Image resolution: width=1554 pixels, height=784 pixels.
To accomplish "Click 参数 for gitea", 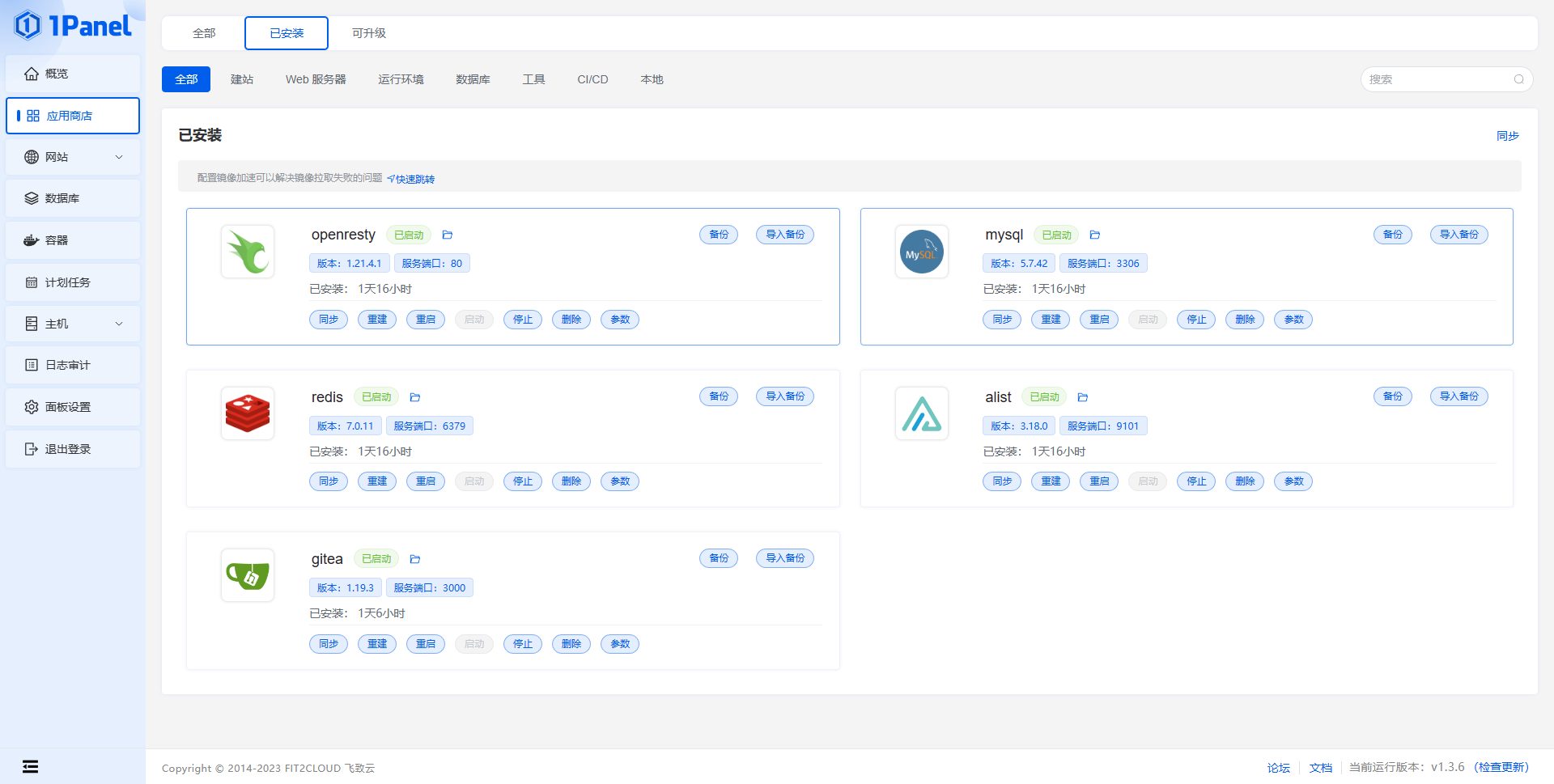I will tap(620, 644).
